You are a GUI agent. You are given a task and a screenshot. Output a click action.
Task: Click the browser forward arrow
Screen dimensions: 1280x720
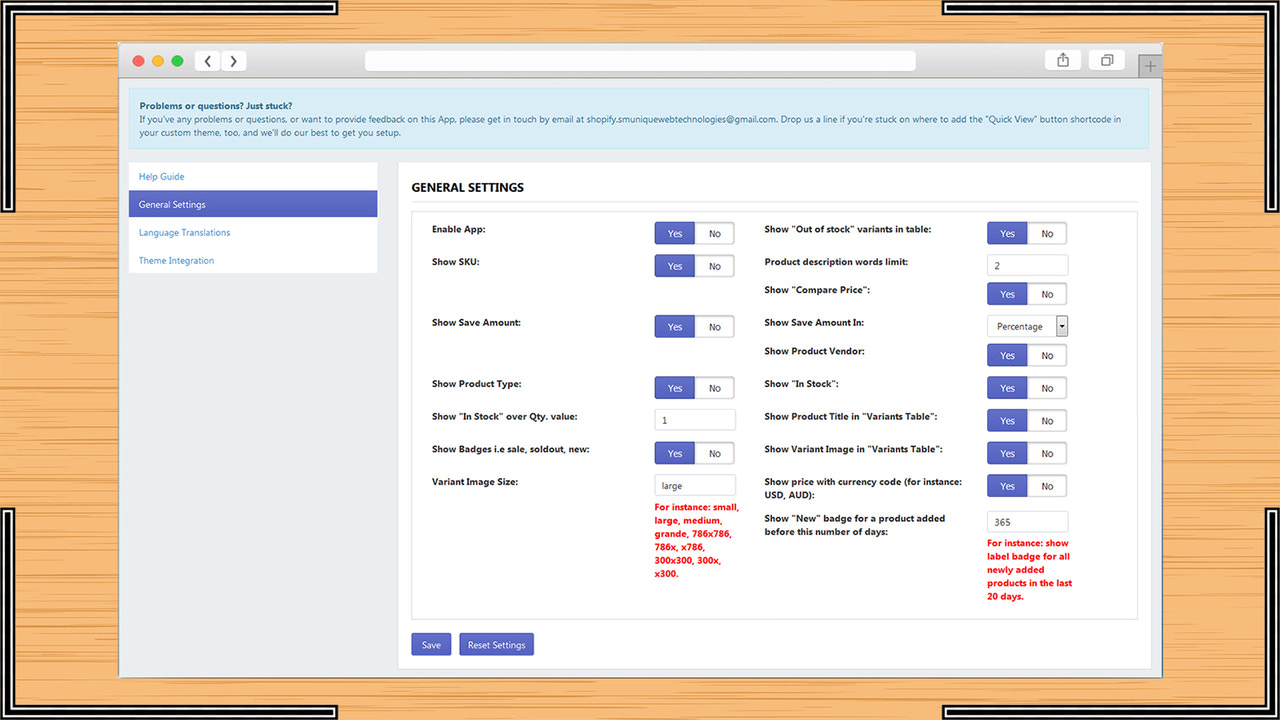tap(233, 60)
